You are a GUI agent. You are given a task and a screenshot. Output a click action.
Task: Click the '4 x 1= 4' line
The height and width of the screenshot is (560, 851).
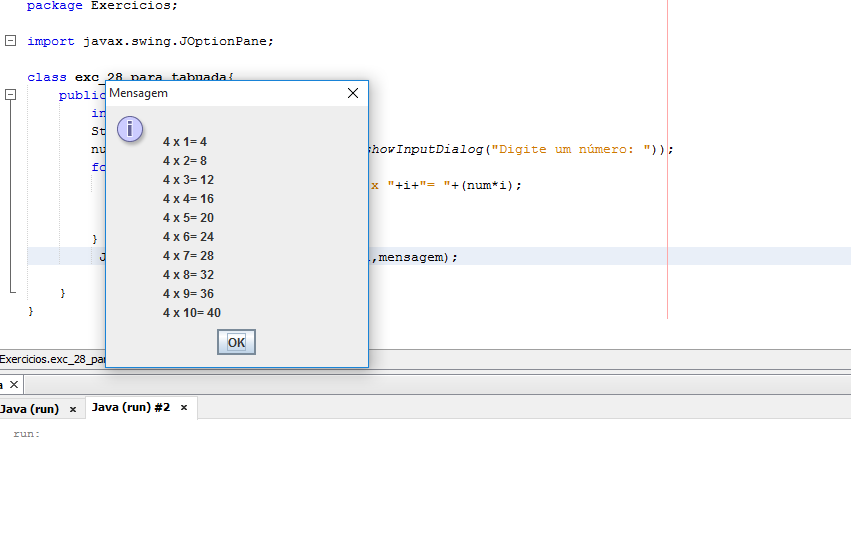[x=185, y=142]
